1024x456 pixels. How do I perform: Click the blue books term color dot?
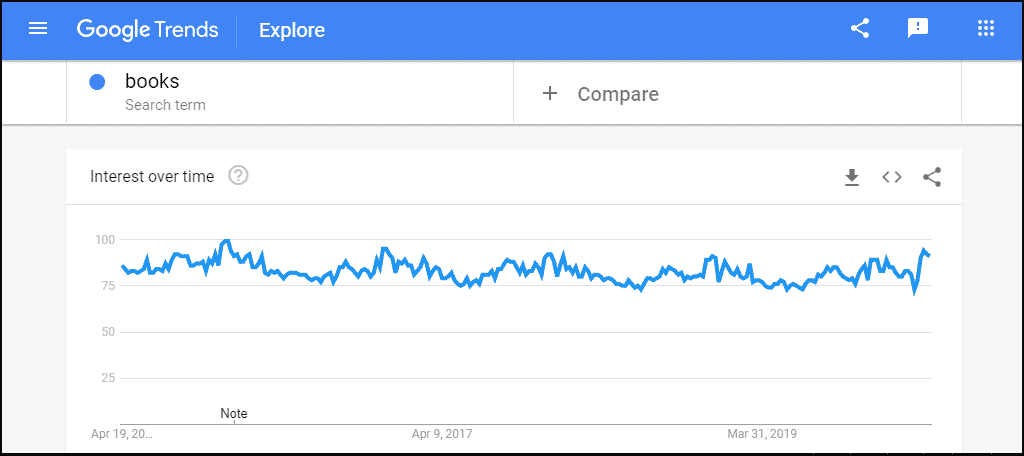97,82
